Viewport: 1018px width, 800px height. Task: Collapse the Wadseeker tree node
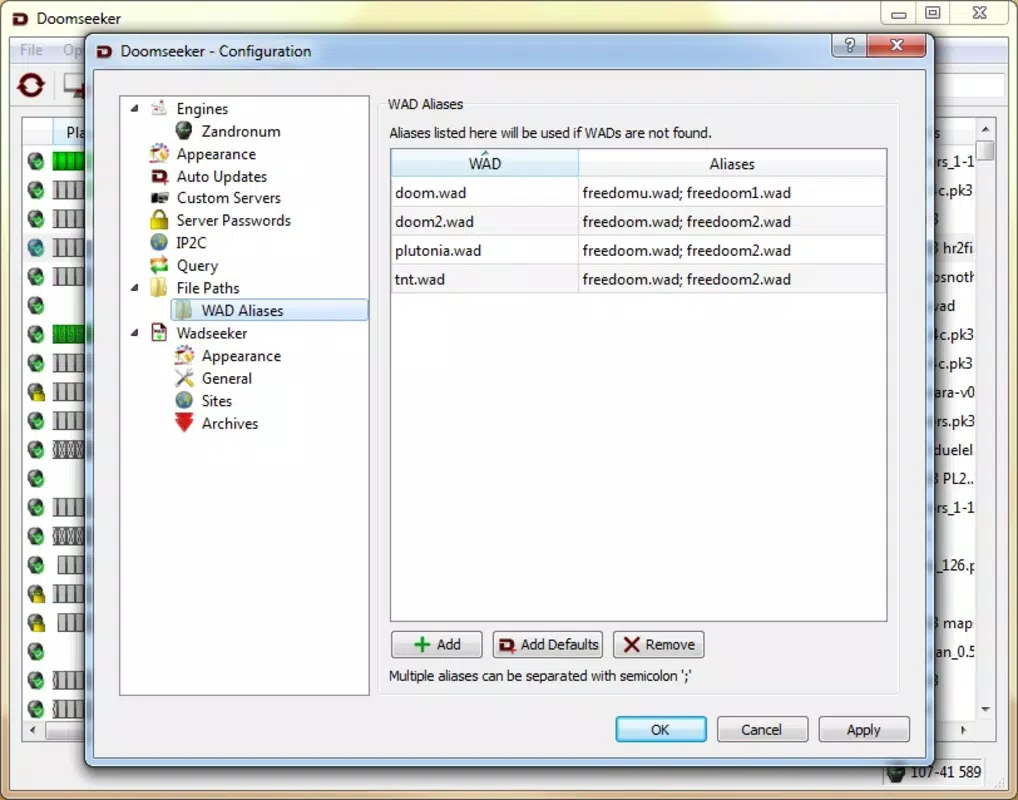(x=134, y=333)
